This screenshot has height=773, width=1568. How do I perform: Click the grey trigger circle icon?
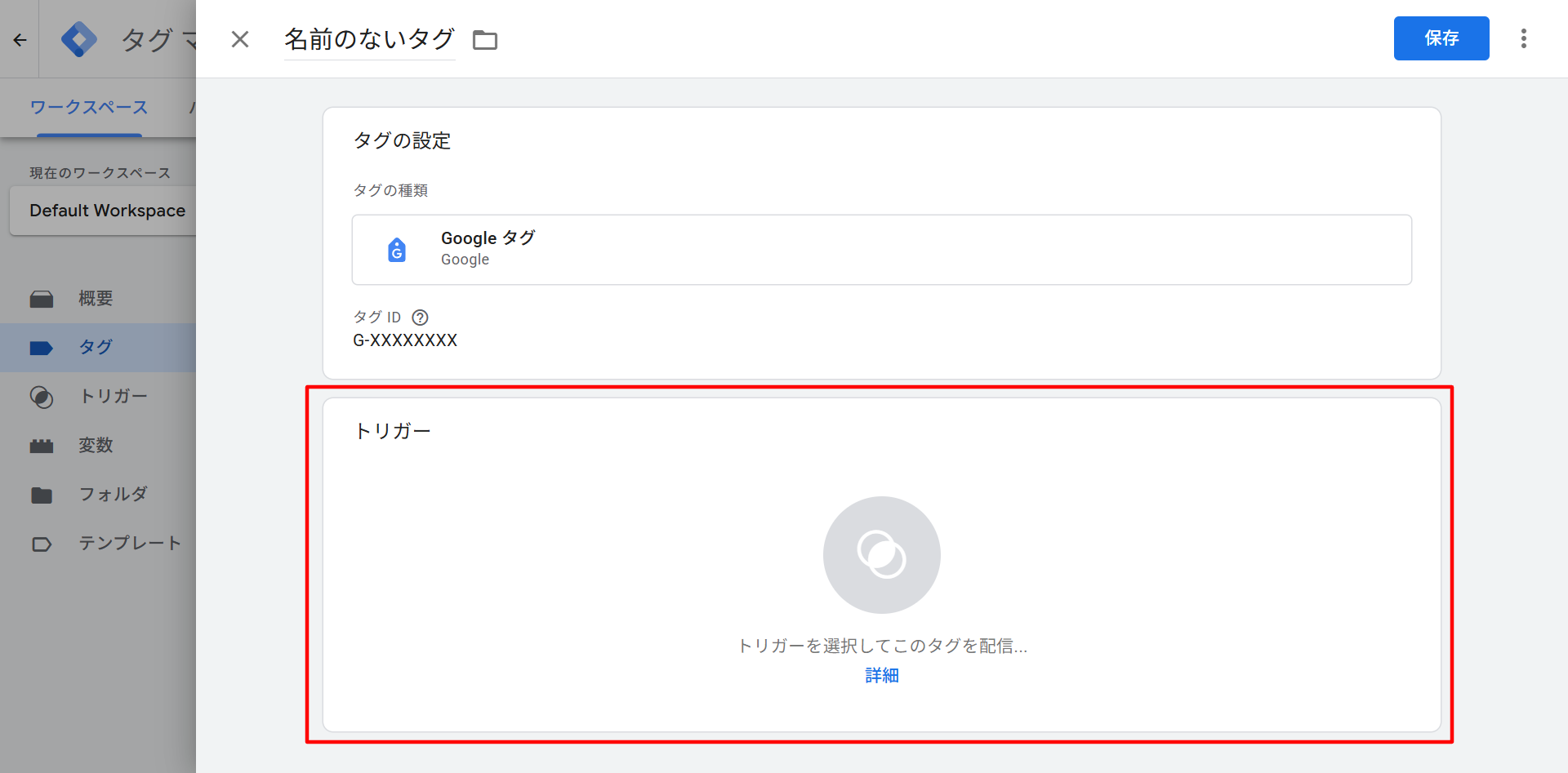[x=881, y=555]
